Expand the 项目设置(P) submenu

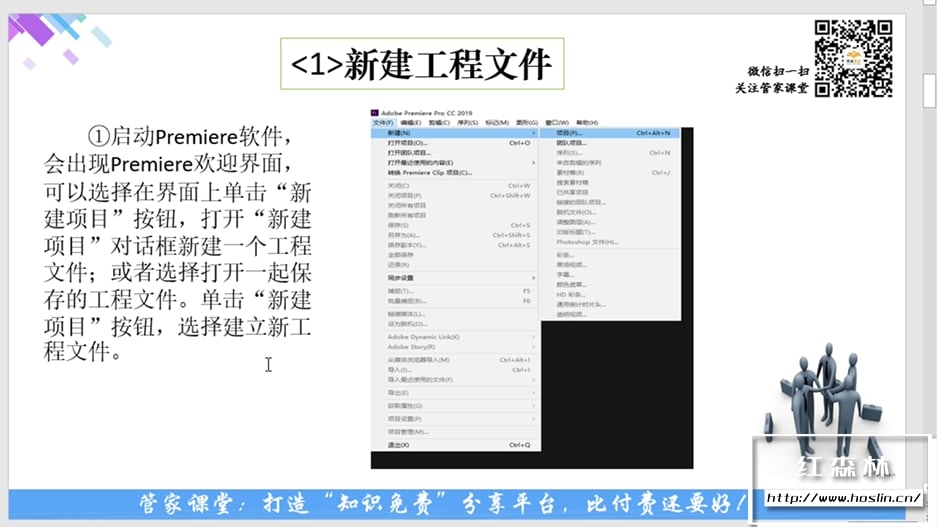[456, 419]
